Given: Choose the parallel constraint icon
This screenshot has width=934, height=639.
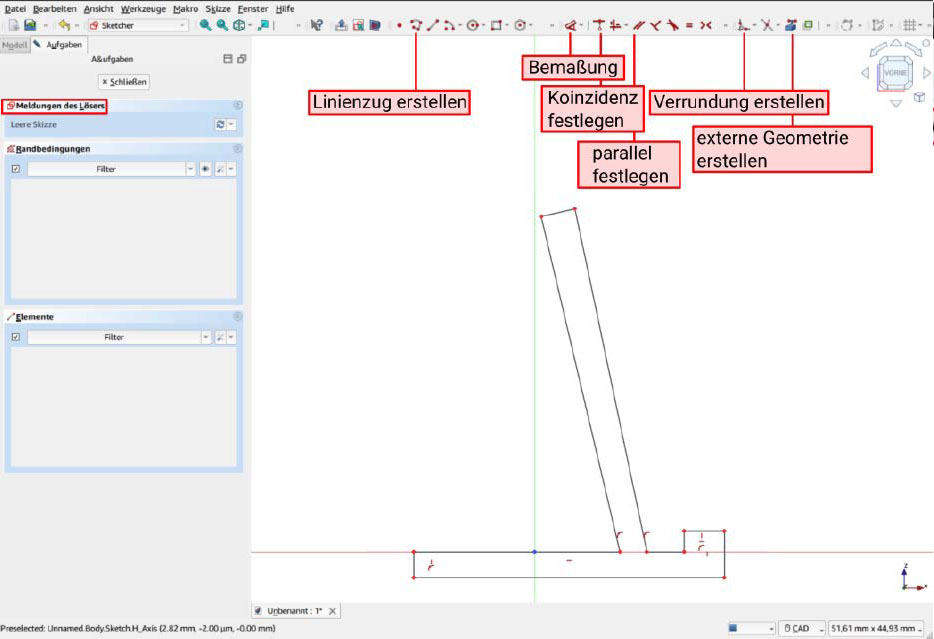Looking at the screenshot, I should (637, 25).
